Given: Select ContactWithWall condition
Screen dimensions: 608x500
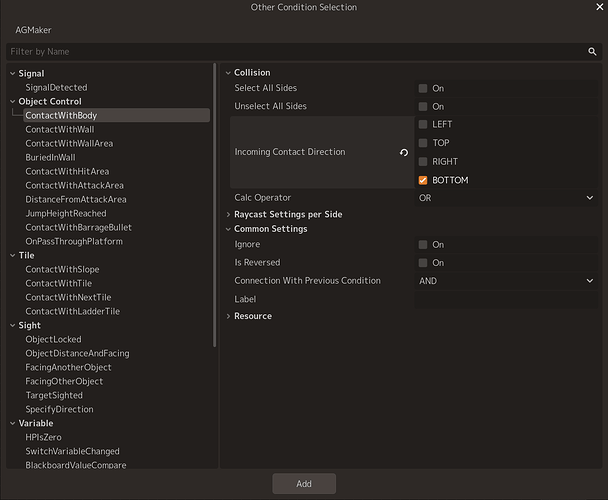Looking at the screenshot, I should [60, 129].
